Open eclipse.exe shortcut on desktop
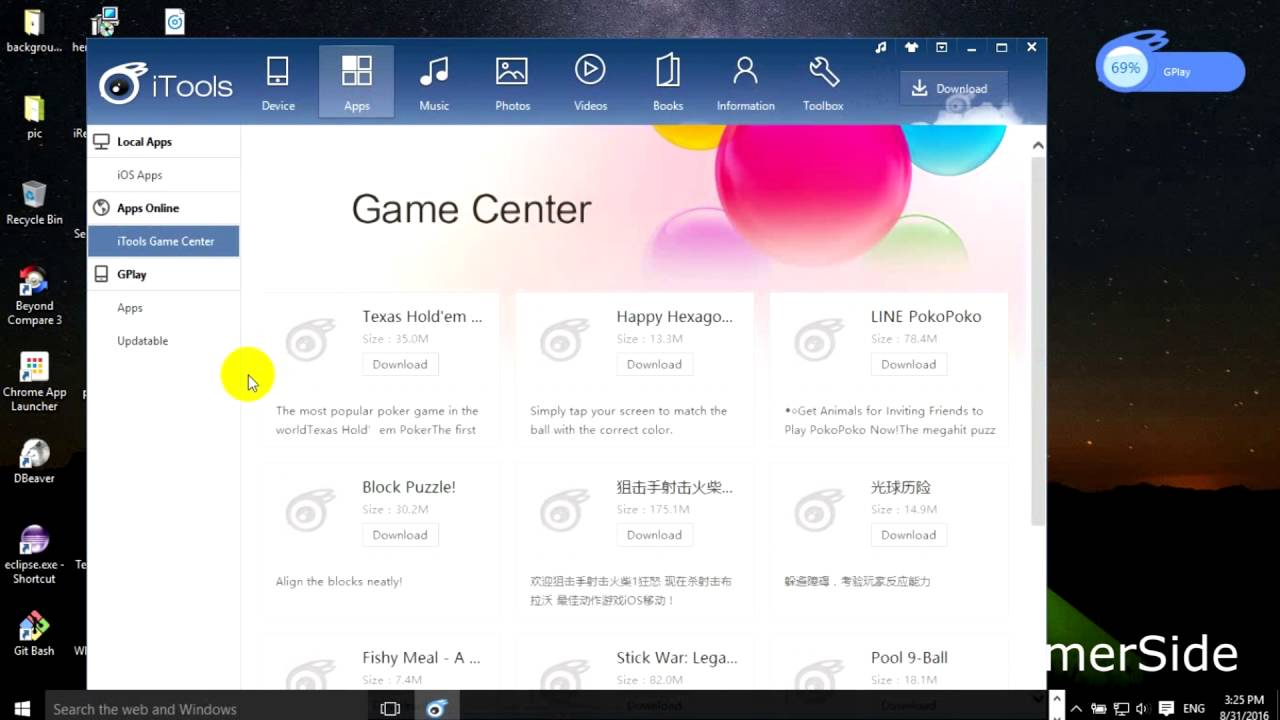The image size is (1280, 720). tap(34, 554)
